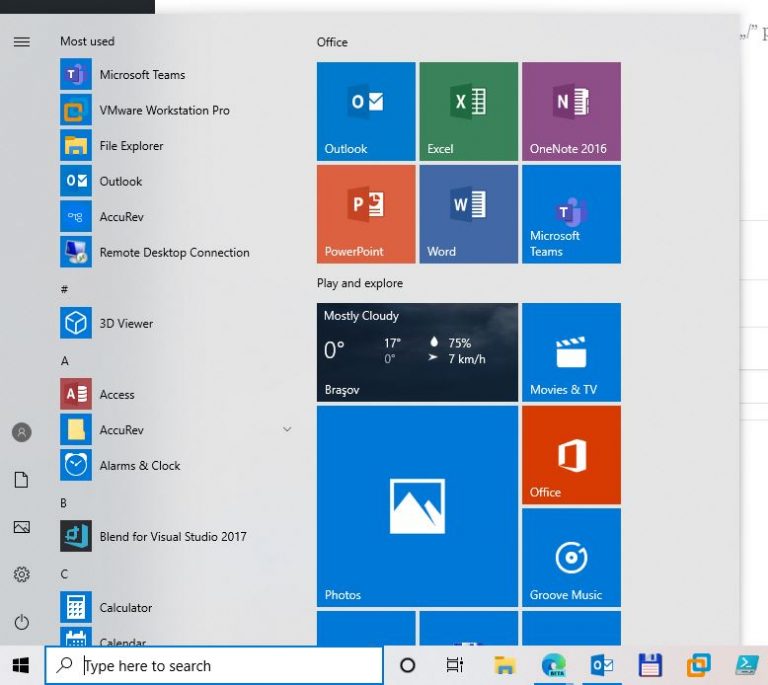Click the Cortana circle on the taskbar

pos(408,665)
